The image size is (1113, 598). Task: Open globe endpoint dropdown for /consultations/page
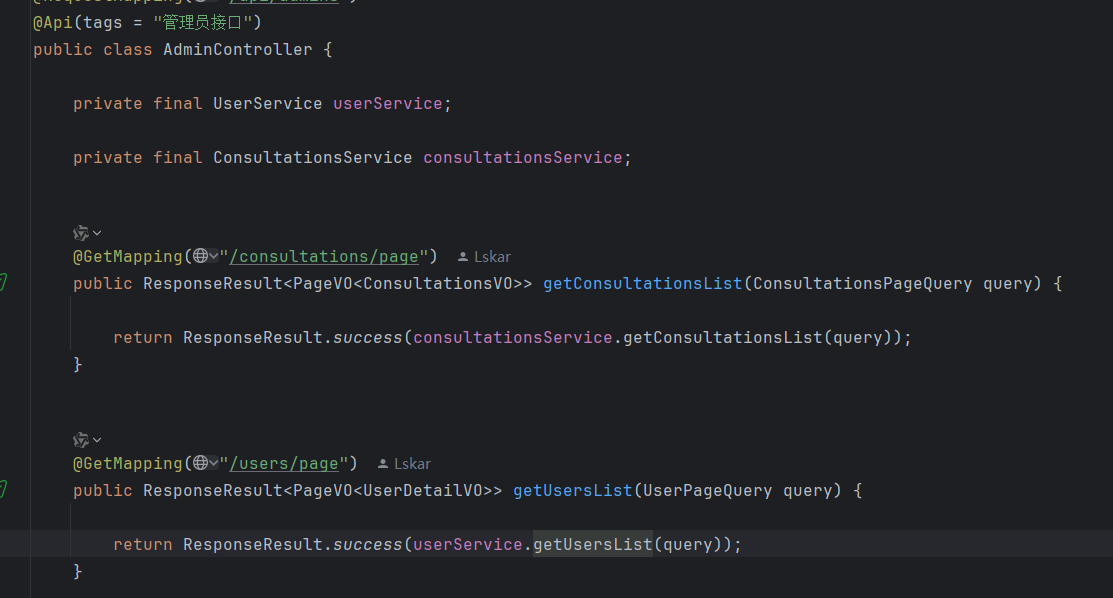(x=206, y=256)
